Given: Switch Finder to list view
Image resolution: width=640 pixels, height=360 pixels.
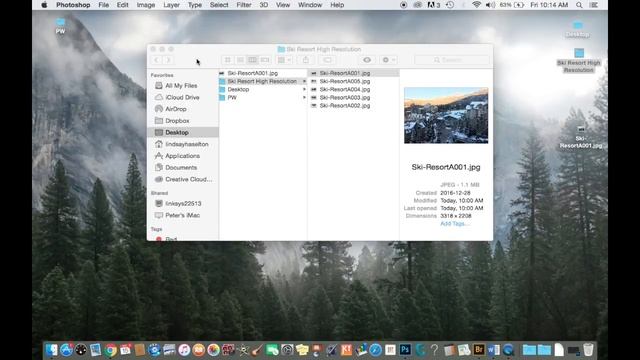Looking at the screenshot, I should pyautogui.click(x=240, y=60).
